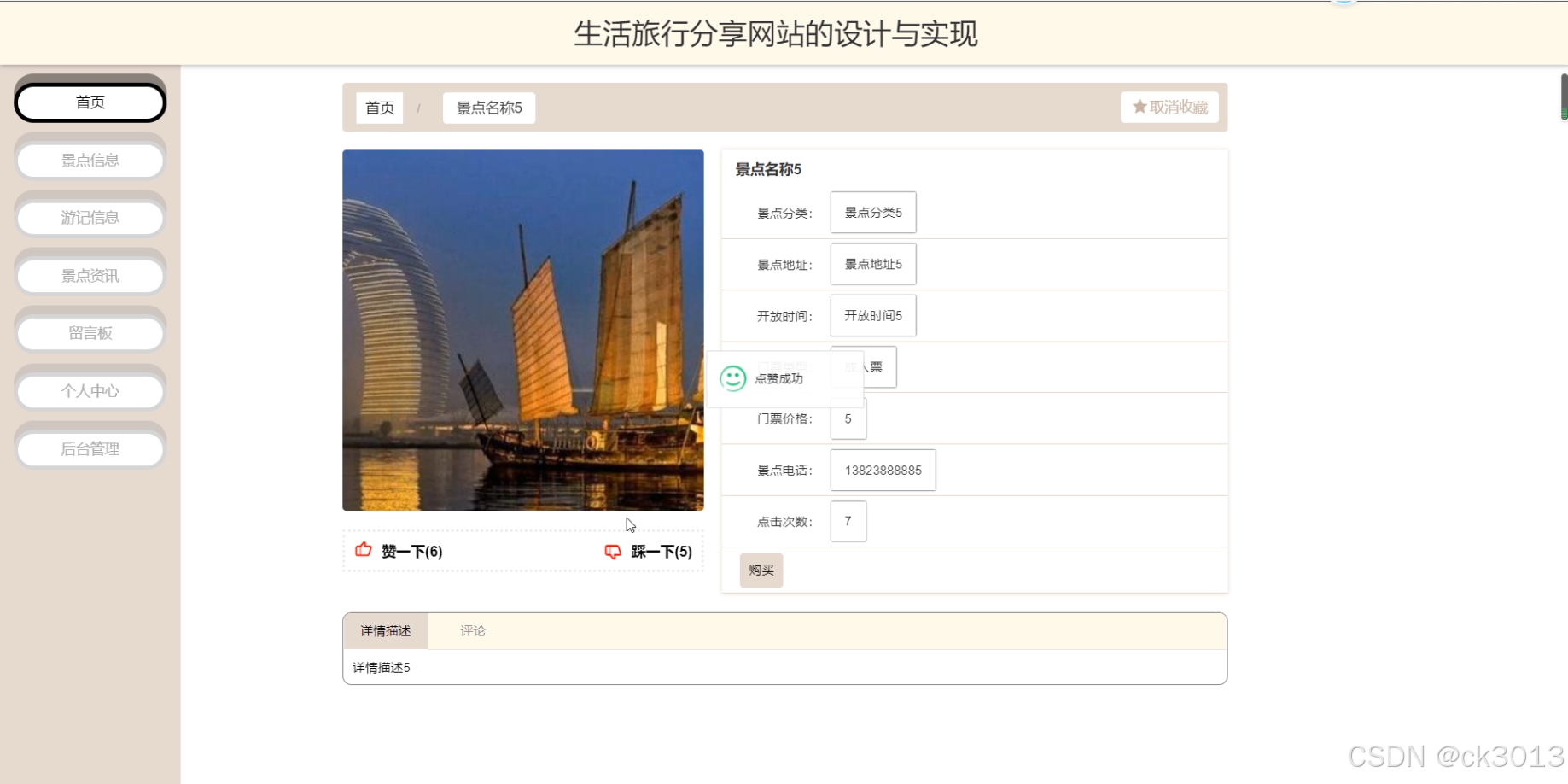
Task: Click 景点名称5 in the breadcrumb
Action: coord(489,108)
